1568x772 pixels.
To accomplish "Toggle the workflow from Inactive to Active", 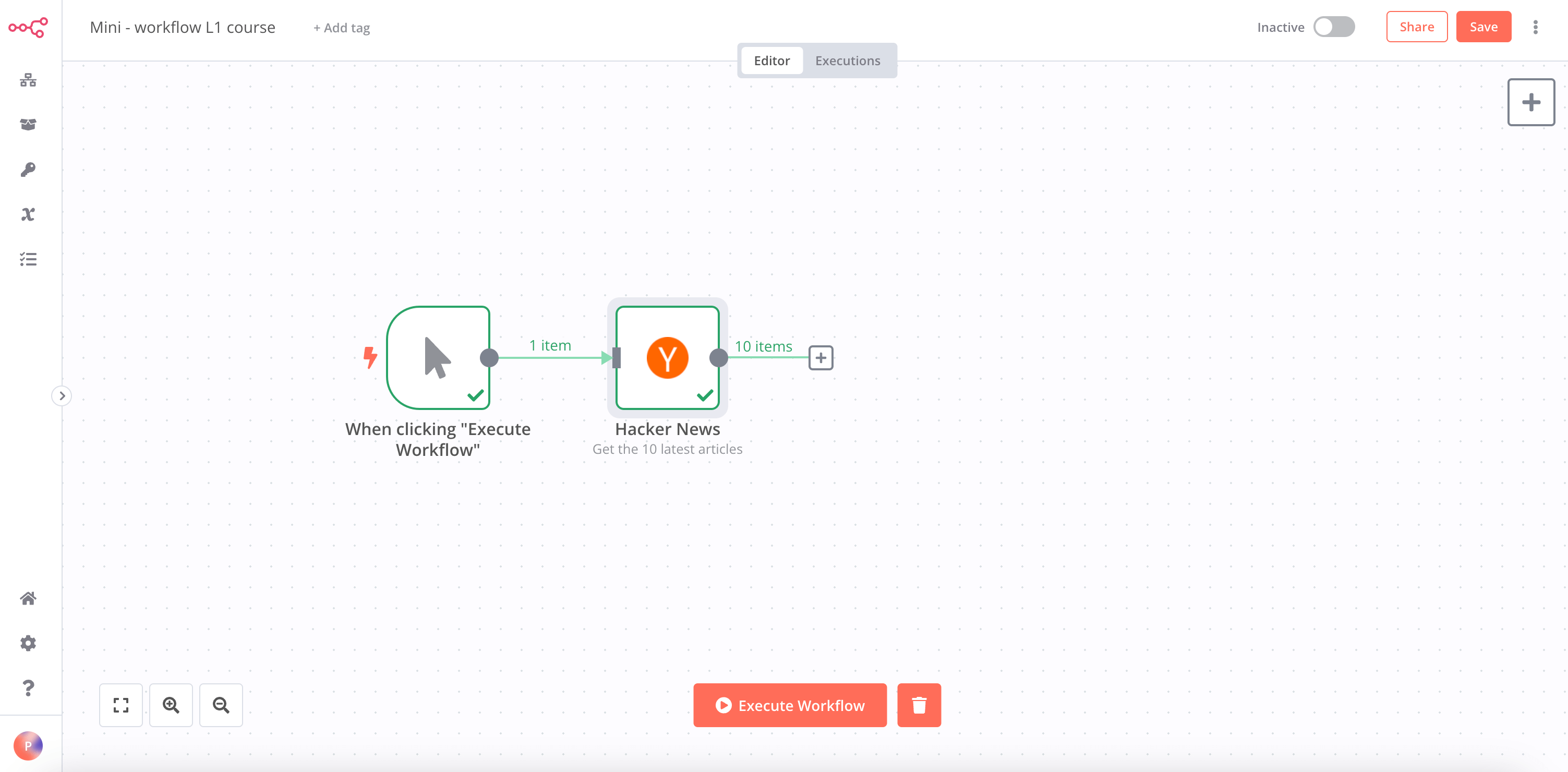I will [1334, 27].
